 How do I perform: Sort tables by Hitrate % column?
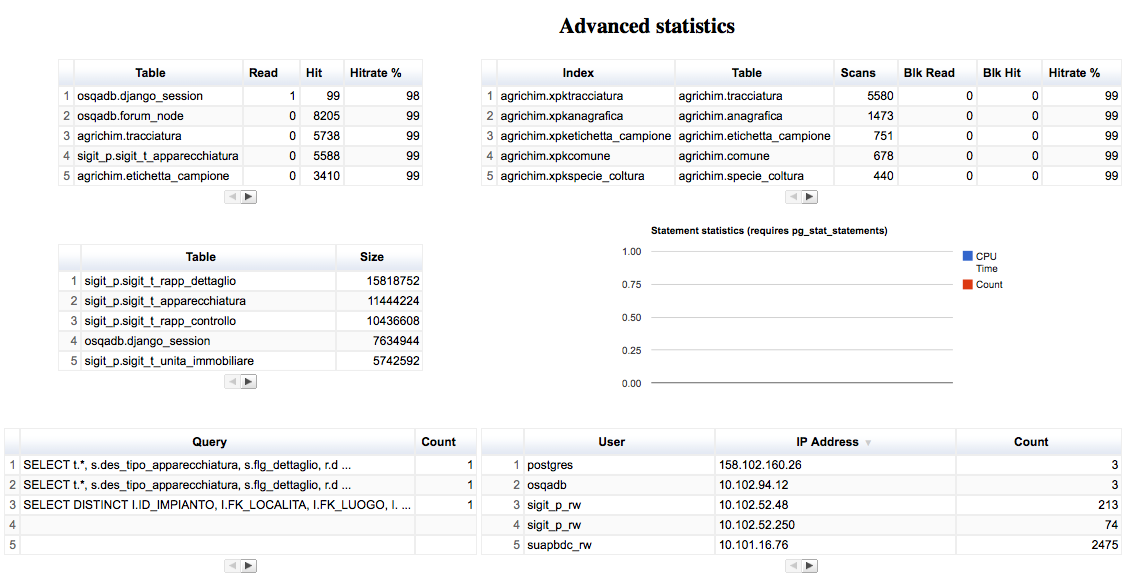point(377,72)
